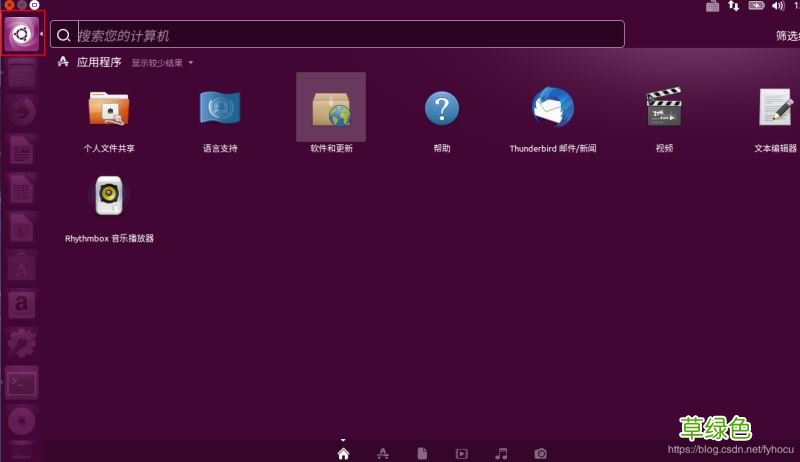This screenshot has height=462, width=800.
Task: Click the search magnifier icon
Action: point(64,35)
